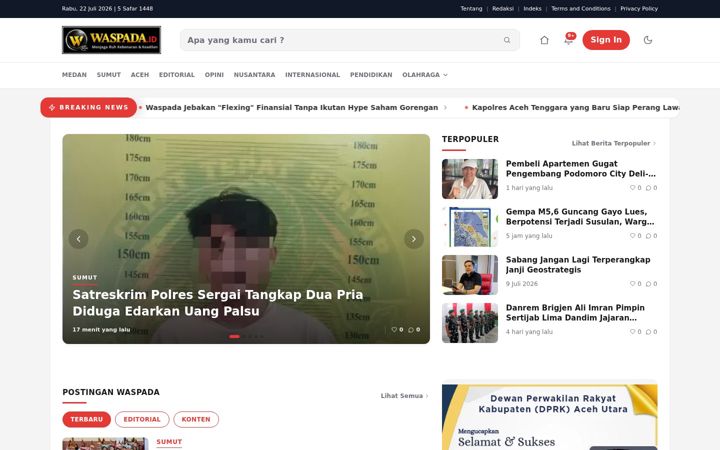This screenshot has height=450, width=720.
Task: Open the Lihat Berita Terpopuler link
Action: coord(614,143)
